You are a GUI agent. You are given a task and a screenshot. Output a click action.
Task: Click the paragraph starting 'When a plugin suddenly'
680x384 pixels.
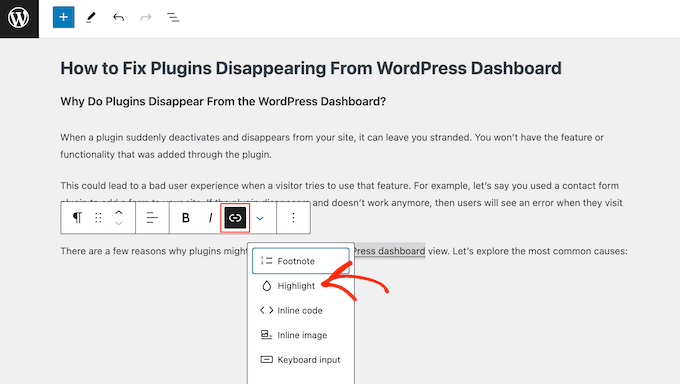tap(332, 146)
